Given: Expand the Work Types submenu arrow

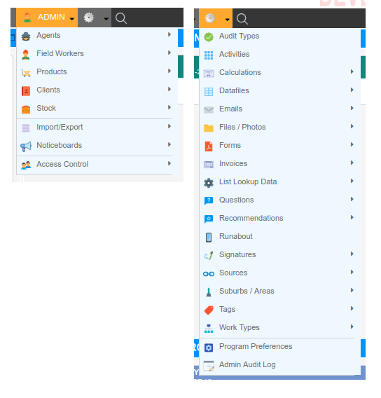Looking at the screenshot, I should pyautogui.click(x=352, y=327).
